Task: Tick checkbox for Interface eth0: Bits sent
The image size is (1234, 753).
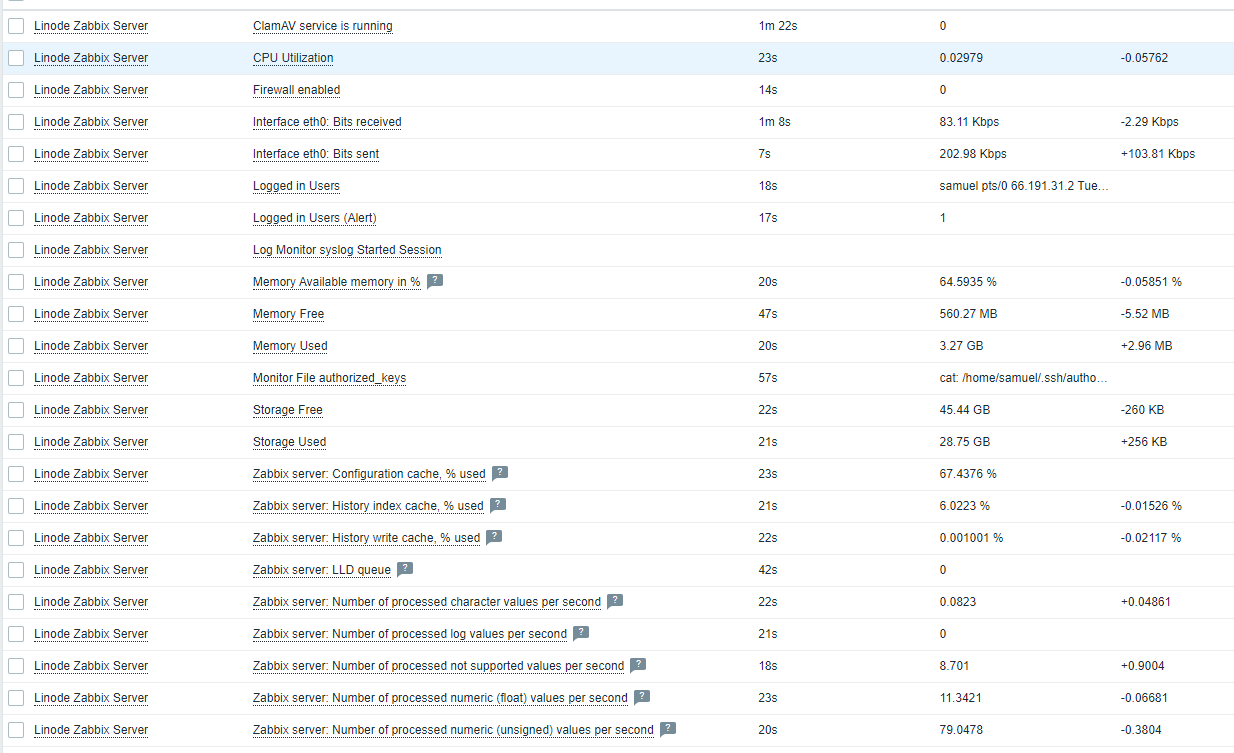Action: point(16,154)
